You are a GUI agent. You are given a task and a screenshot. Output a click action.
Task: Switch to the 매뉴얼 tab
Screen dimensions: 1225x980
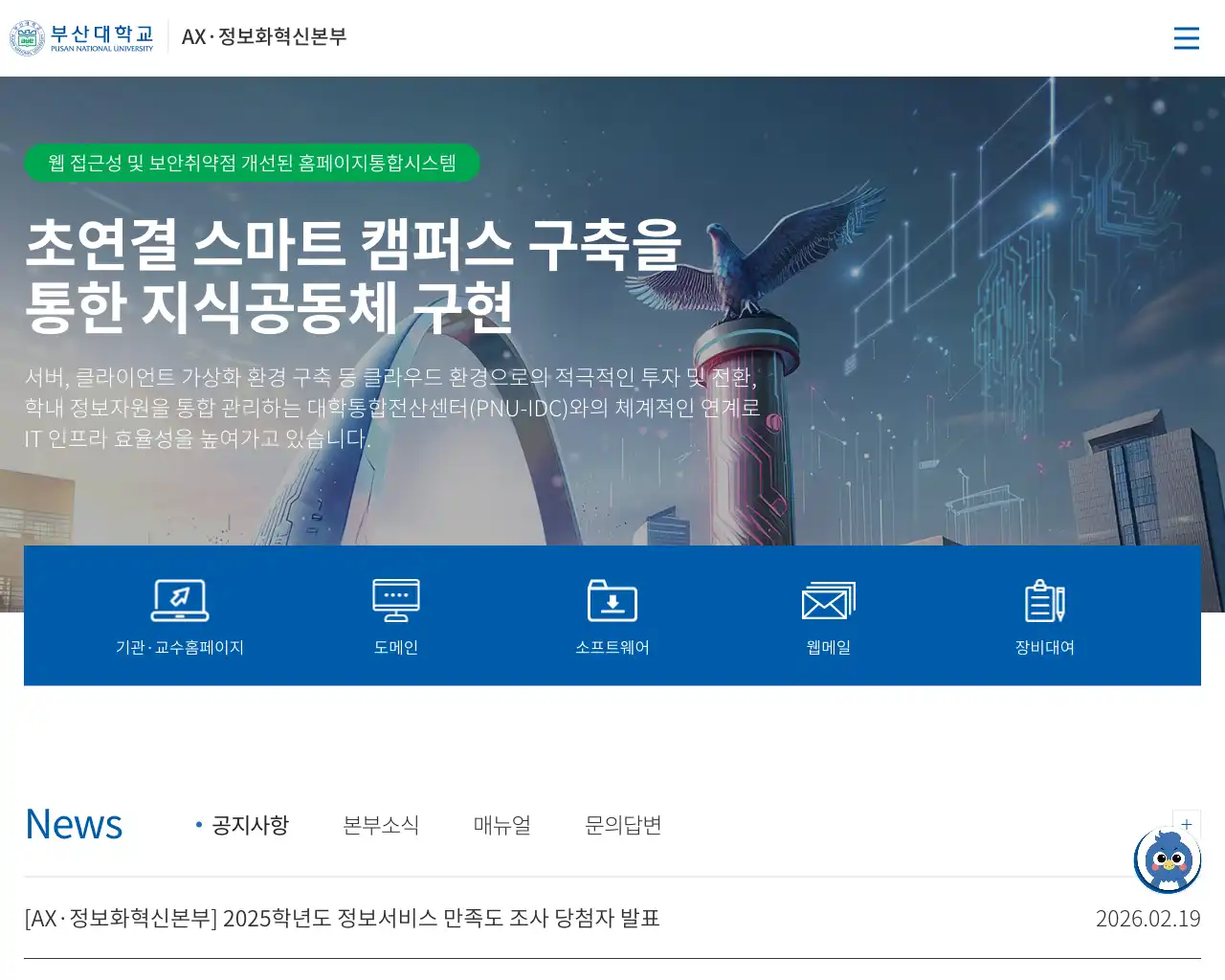pyautogui.click(x=502, y=825)
